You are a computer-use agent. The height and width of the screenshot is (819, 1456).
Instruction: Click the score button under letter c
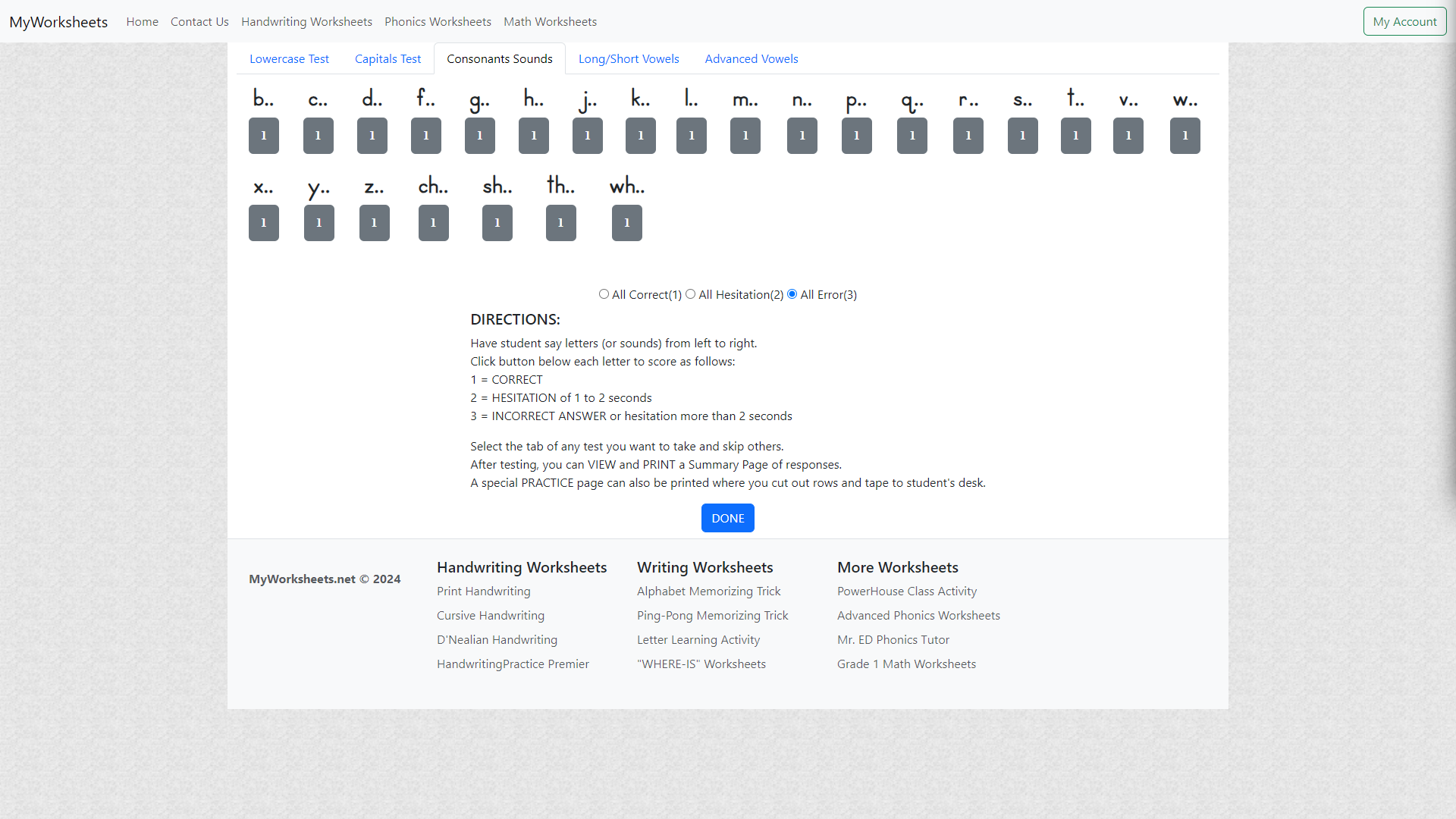318,136
